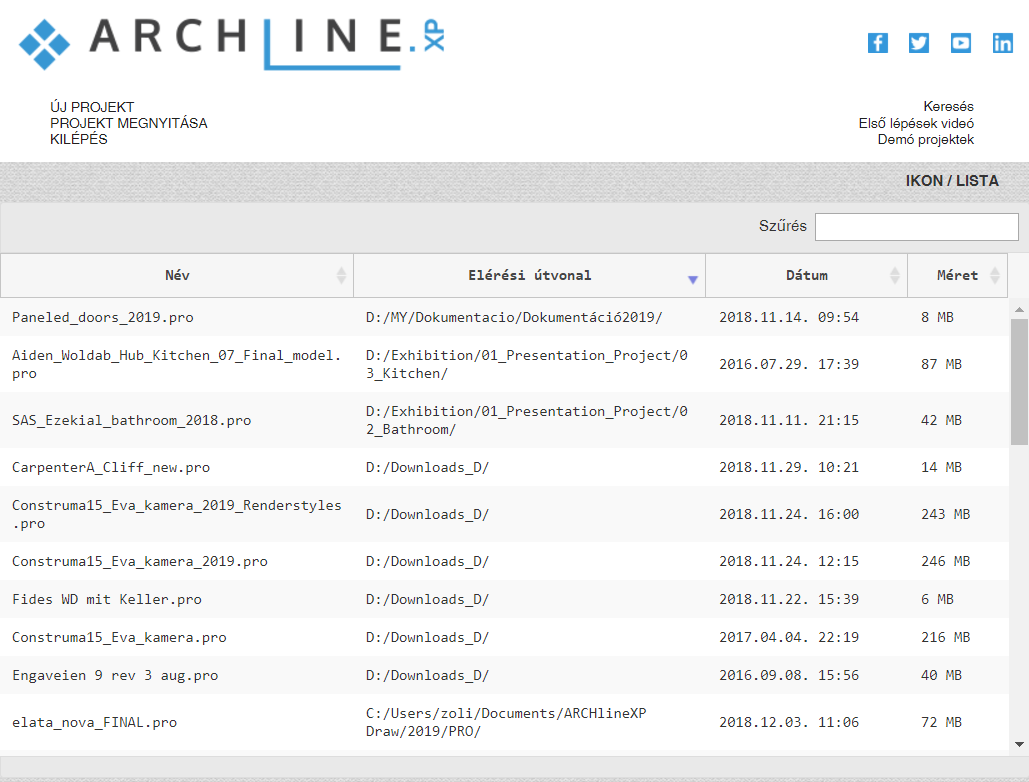Open the Facebook social icon
This screenshot has width=1029, height=782.
click(877, 43)
